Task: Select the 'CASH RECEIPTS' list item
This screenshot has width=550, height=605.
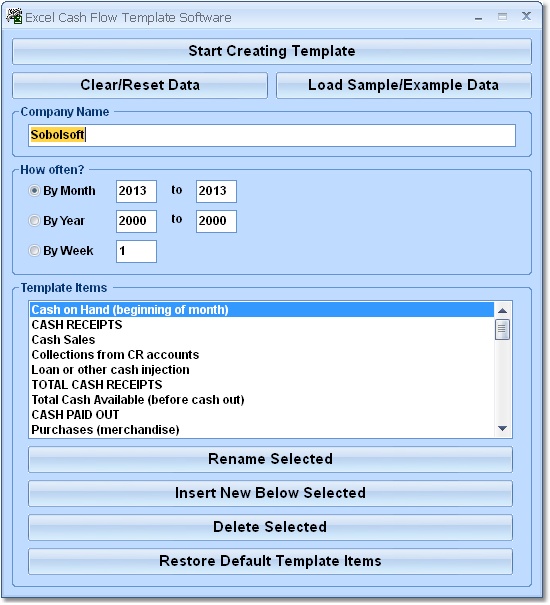Action: click(262, 325)
